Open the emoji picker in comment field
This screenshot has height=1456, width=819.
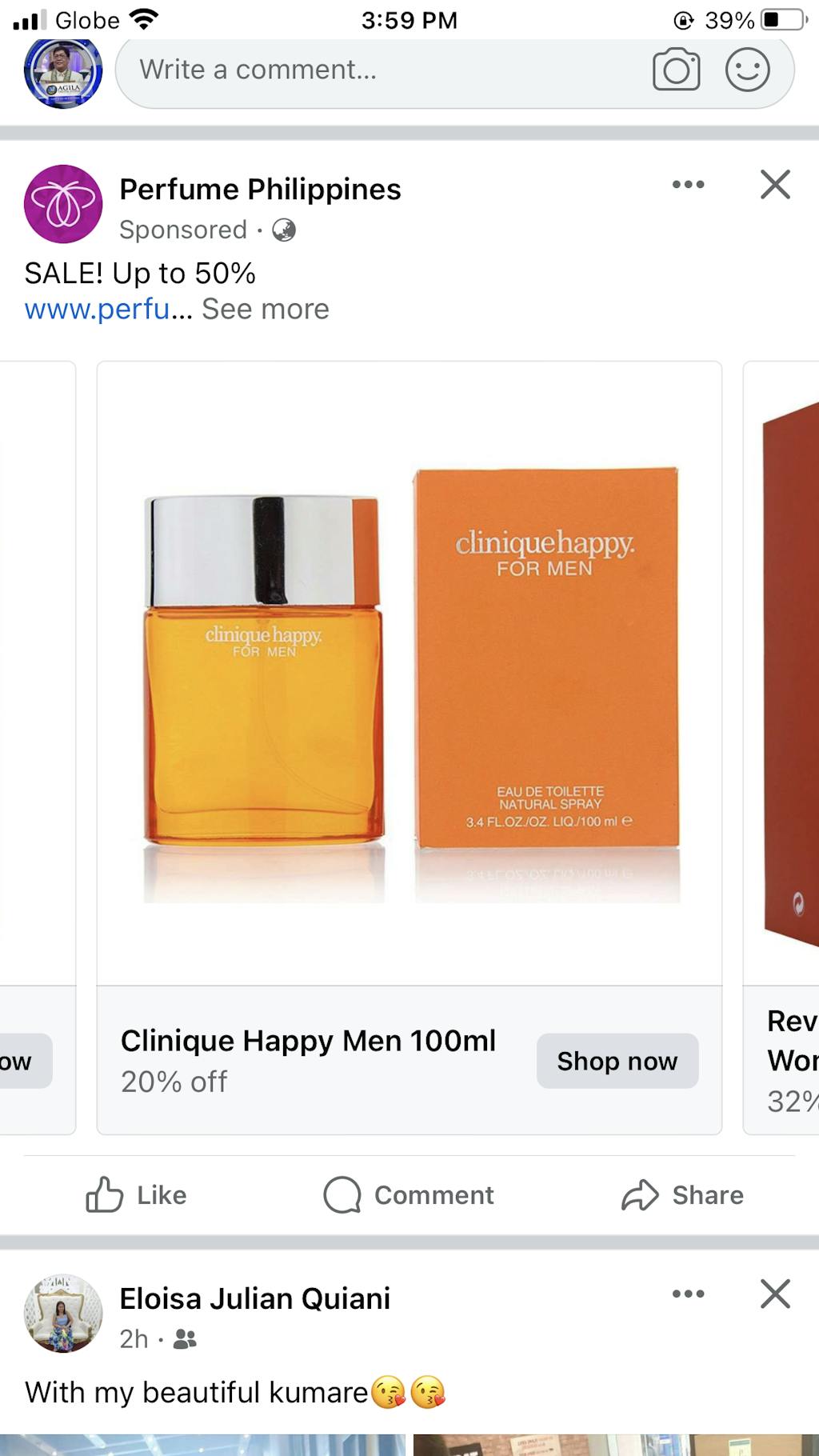(747, 70)
